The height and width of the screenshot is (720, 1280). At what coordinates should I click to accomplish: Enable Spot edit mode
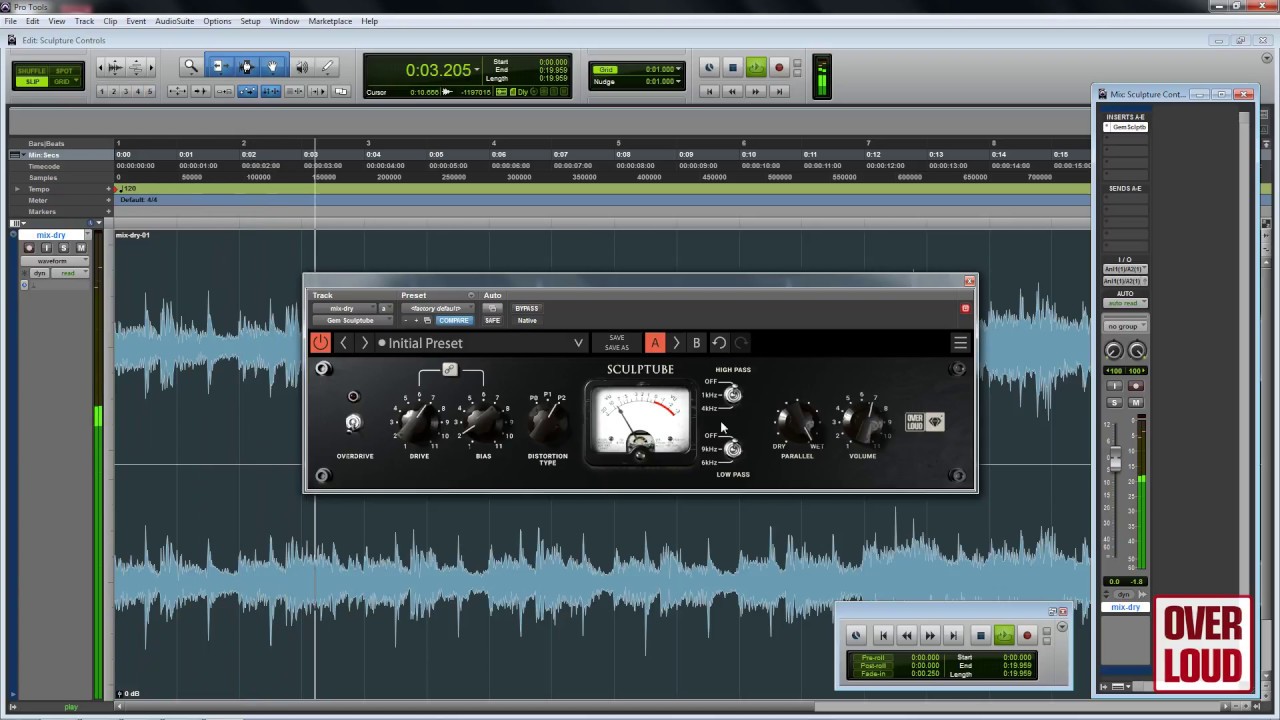tap(65, 71)
